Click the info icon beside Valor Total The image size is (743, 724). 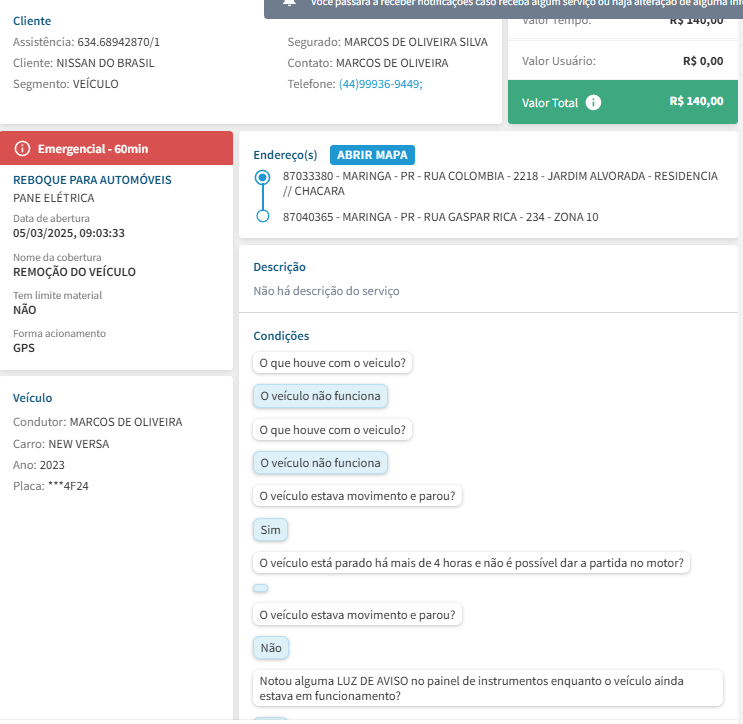593,102
